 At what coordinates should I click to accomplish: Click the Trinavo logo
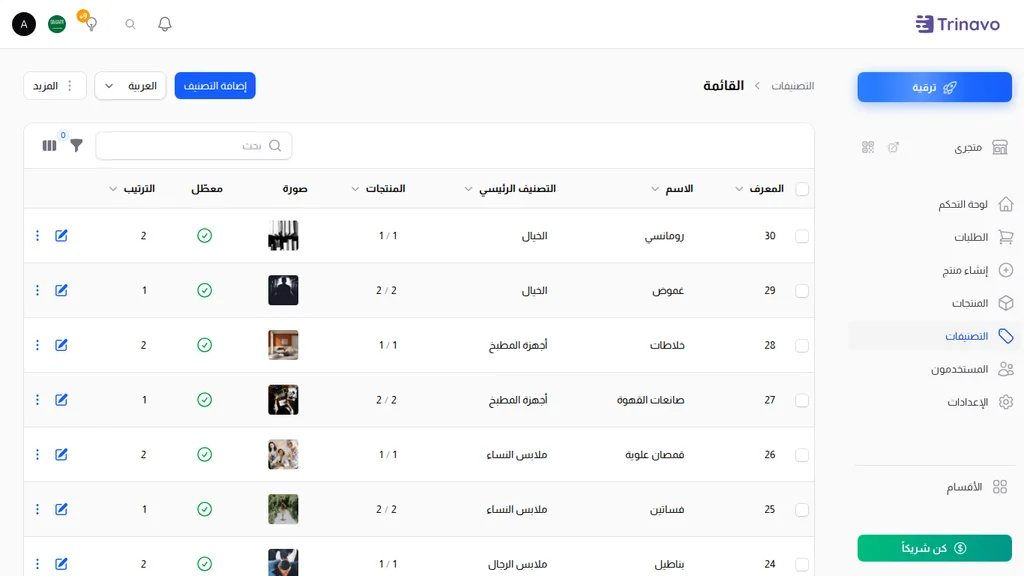[957, 24]
